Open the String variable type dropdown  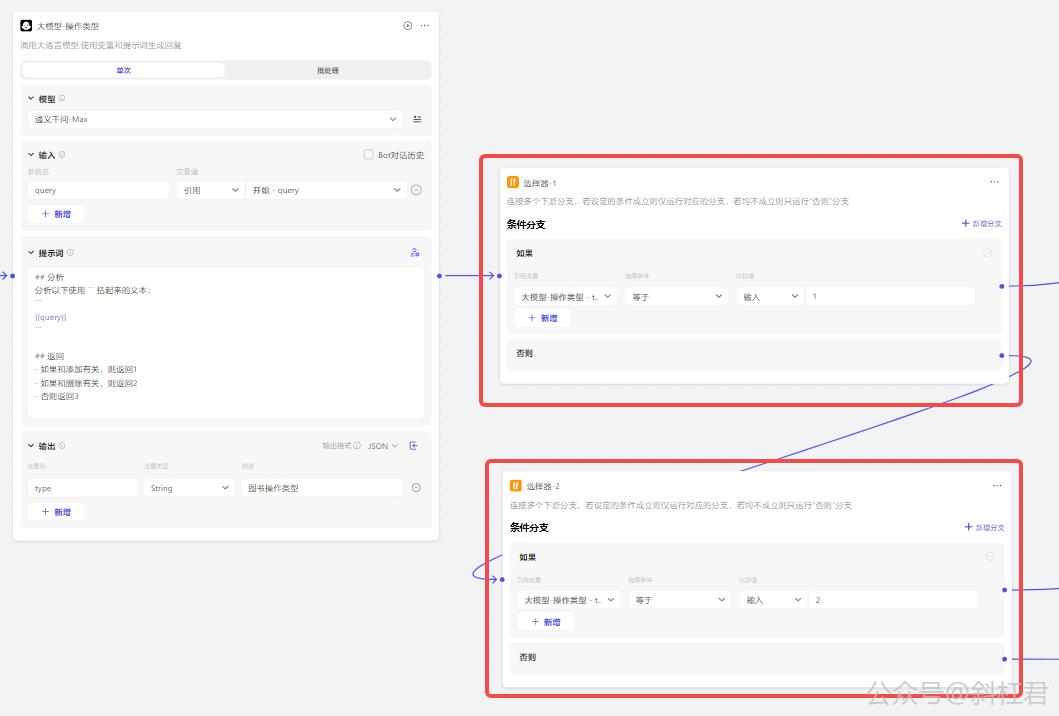tap(188, 488)
